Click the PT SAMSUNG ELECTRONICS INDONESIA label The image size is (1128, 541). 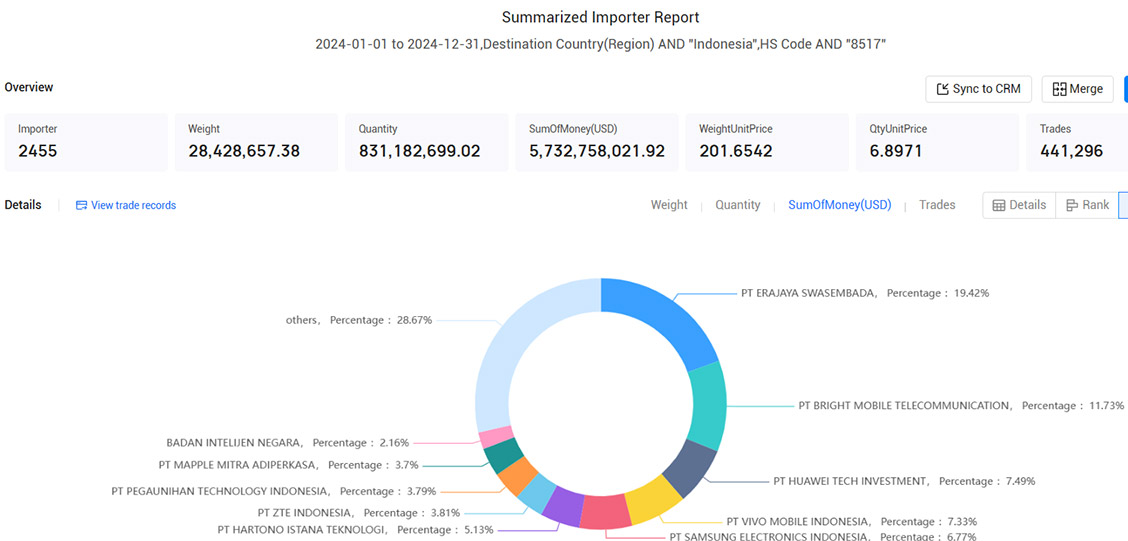tap(823, 537)
